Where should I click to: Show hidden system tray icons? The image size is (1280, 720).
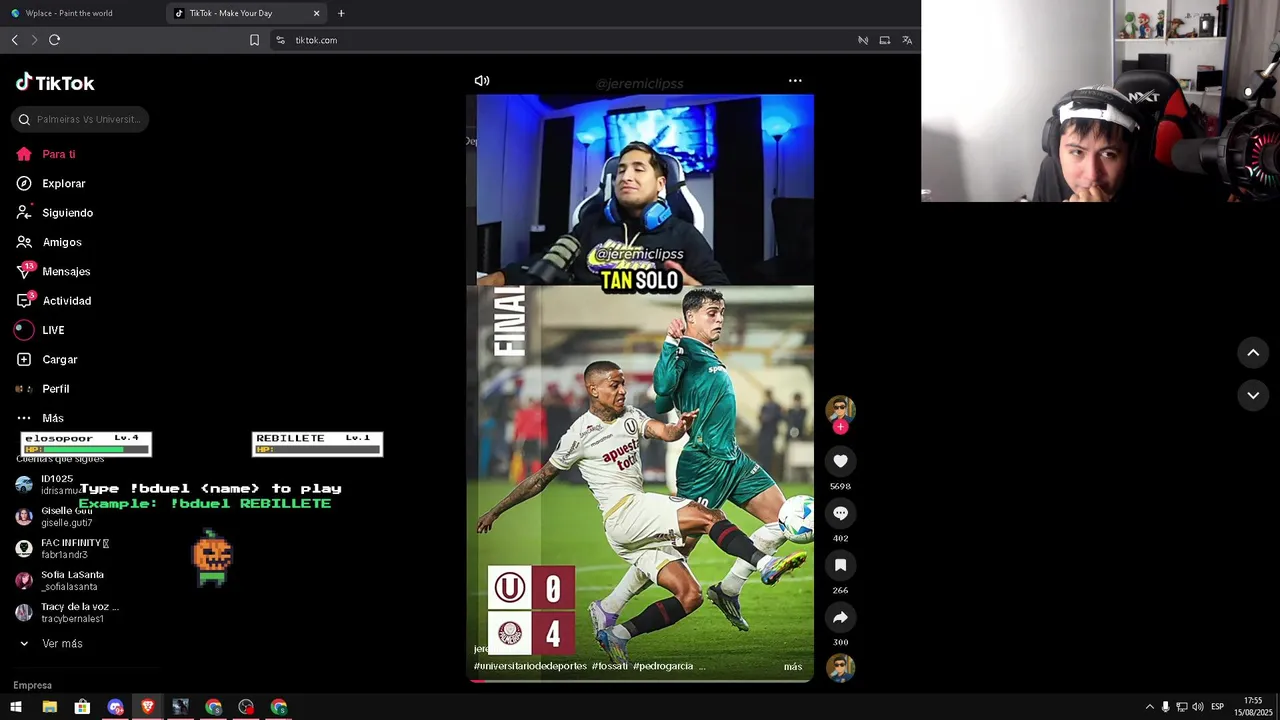pos(1149,707)
